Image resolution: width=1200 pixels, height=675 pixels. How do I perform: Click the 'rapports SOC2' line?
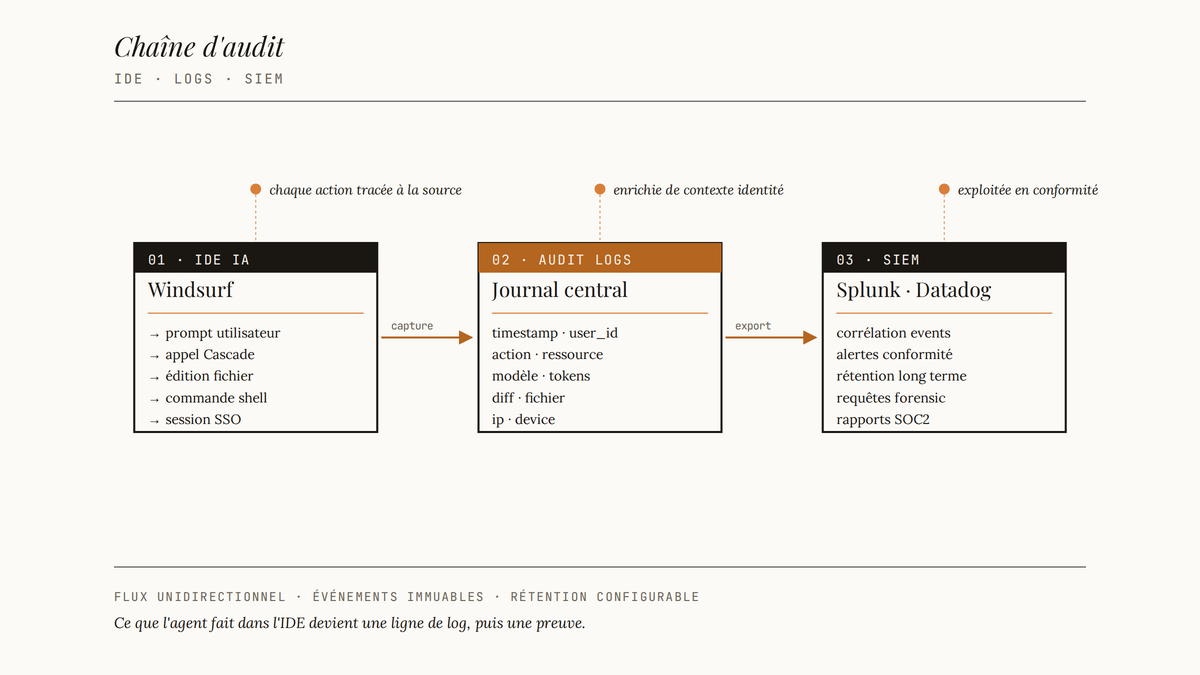(883, 420)
